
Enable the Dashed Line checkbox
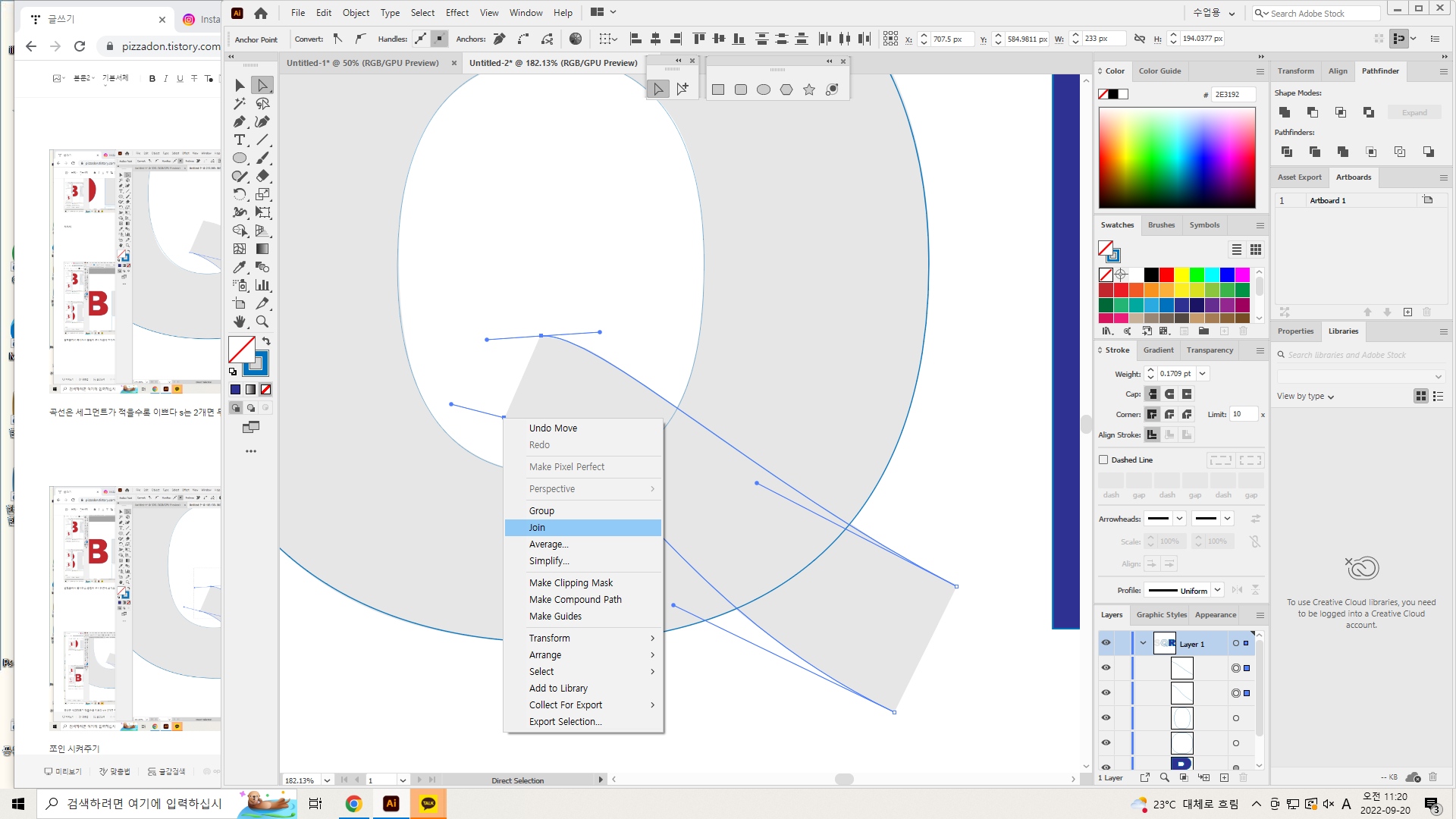click(x=1104, y=460)
